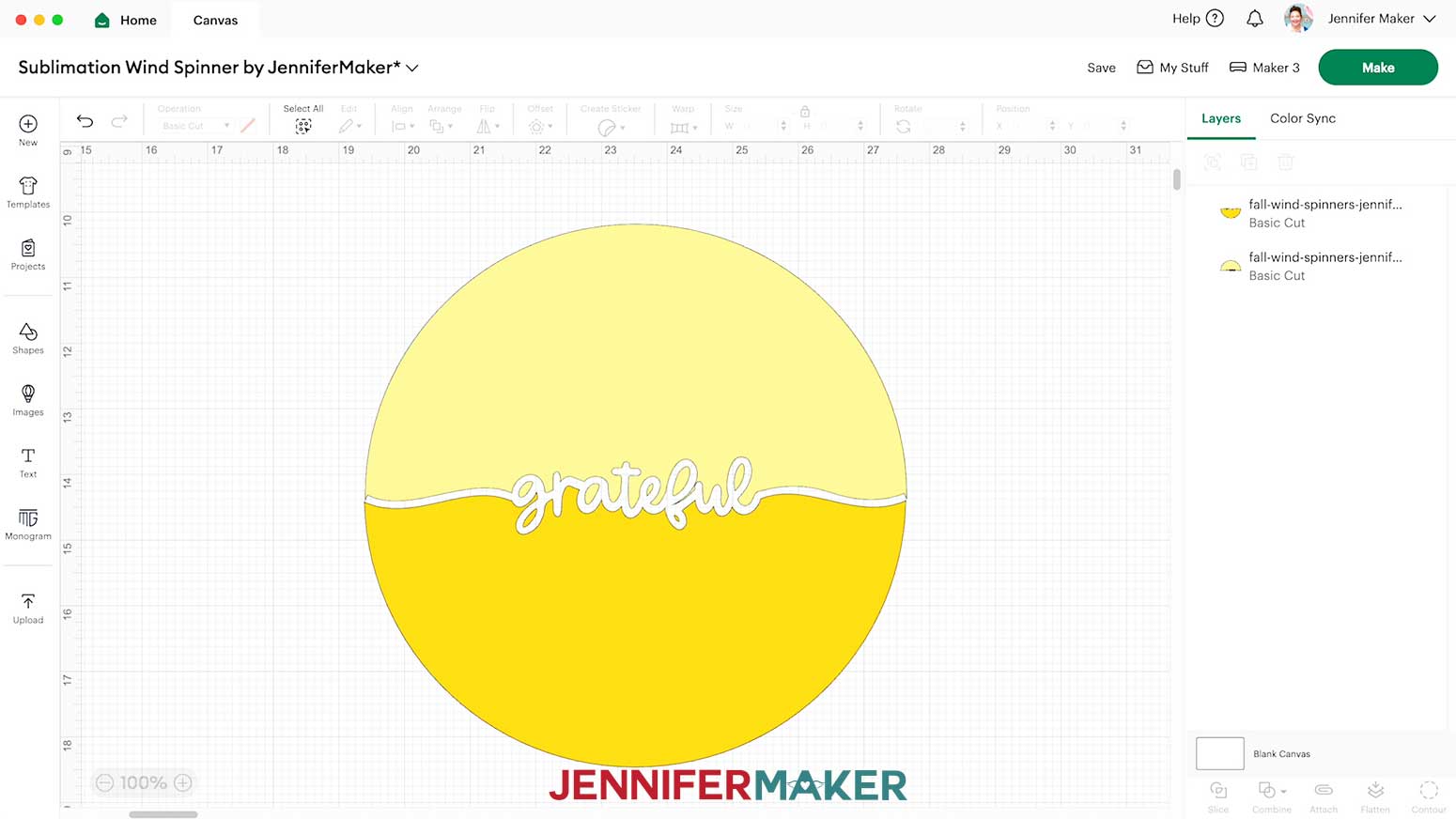Open the Templates panel

tap(28, 193)
